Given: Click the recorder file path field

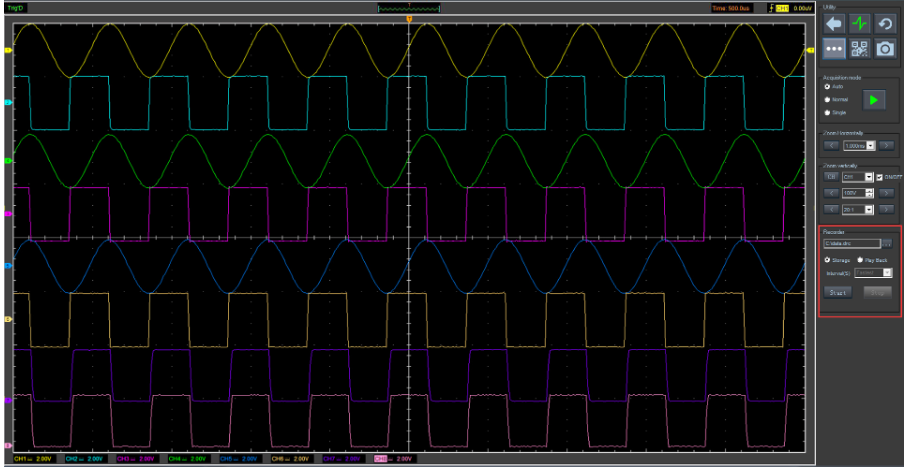Looking at the screenshot, I should click(852, 243).
